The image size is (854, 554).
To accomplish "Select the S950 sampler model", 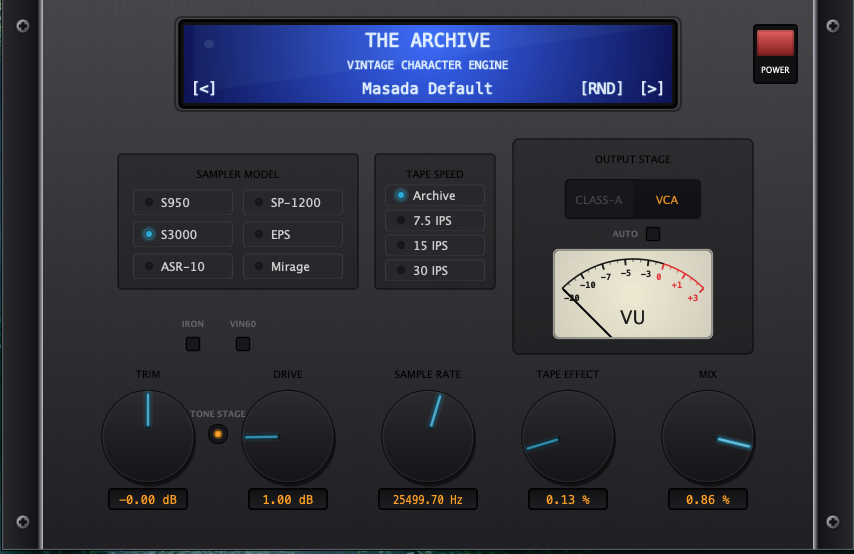I will click(x=183, y=203).
